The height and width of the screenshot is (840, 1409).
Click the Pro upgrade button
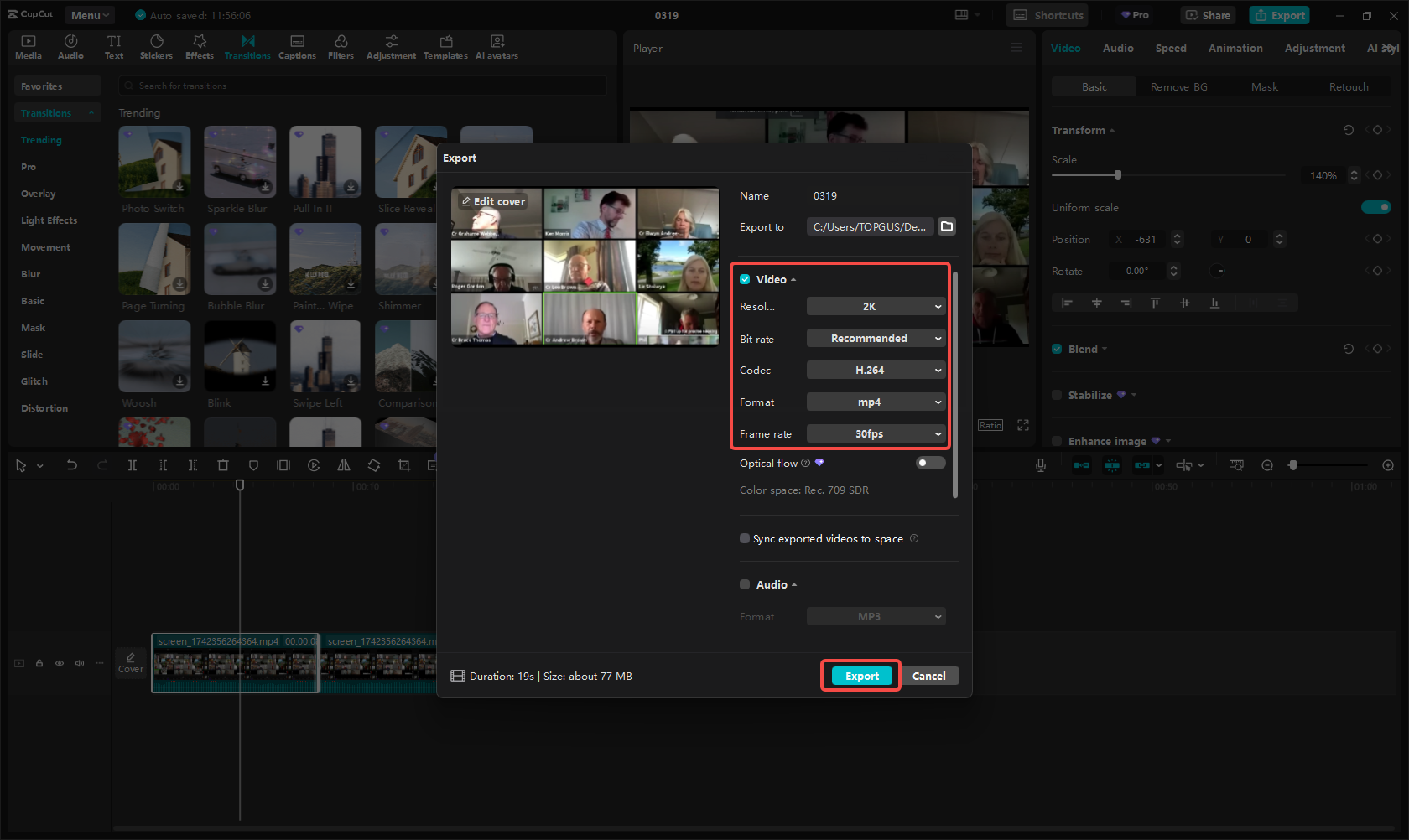1135,15
